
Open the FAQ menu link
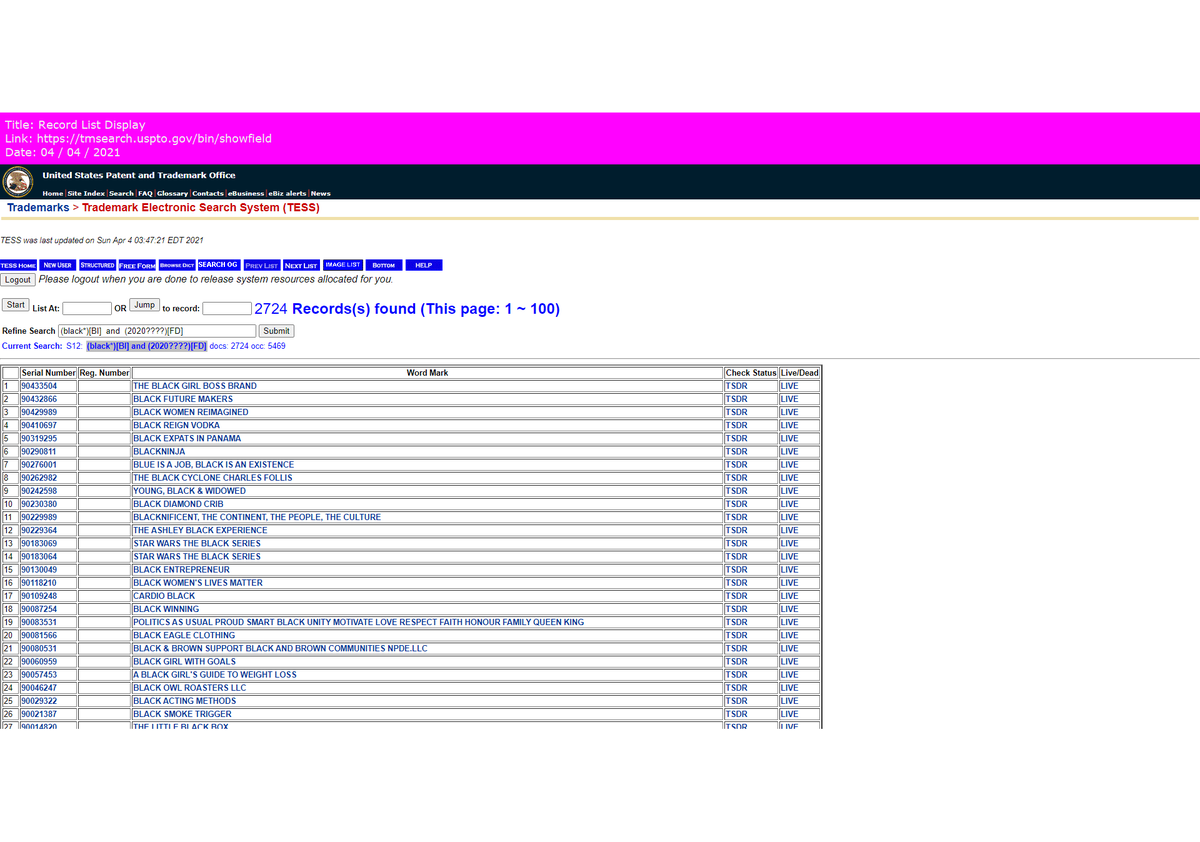point(145,193)
